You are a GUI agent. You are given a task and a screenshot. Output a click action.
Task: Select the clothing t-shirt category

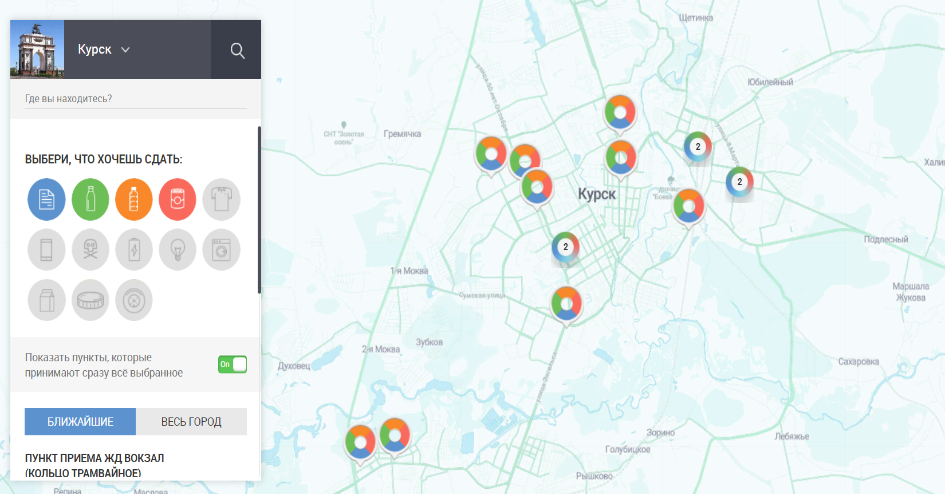pyautogui.click(x=221, y=199)
